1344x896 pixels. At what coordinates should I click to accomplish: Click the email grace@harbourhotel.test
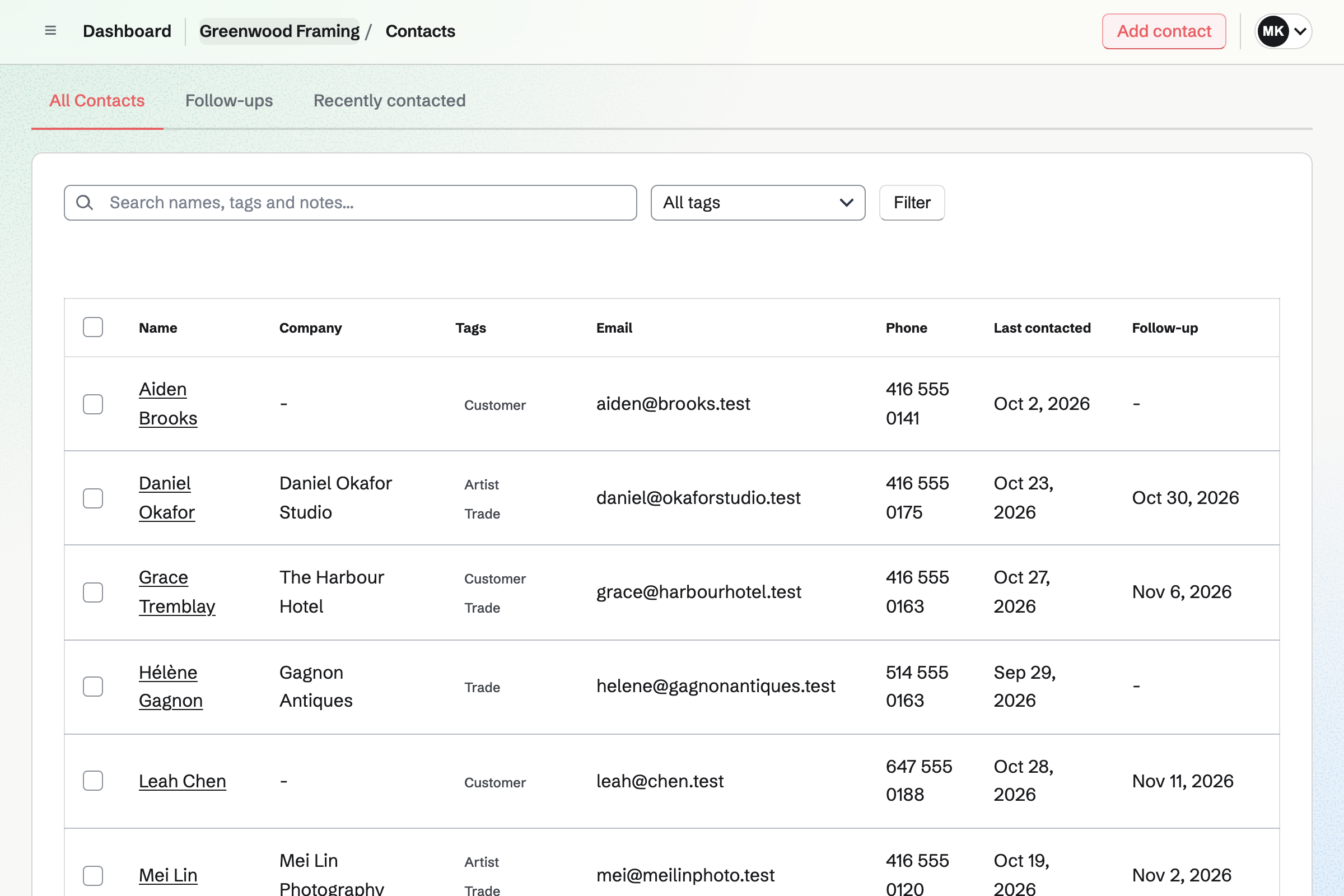699,591
